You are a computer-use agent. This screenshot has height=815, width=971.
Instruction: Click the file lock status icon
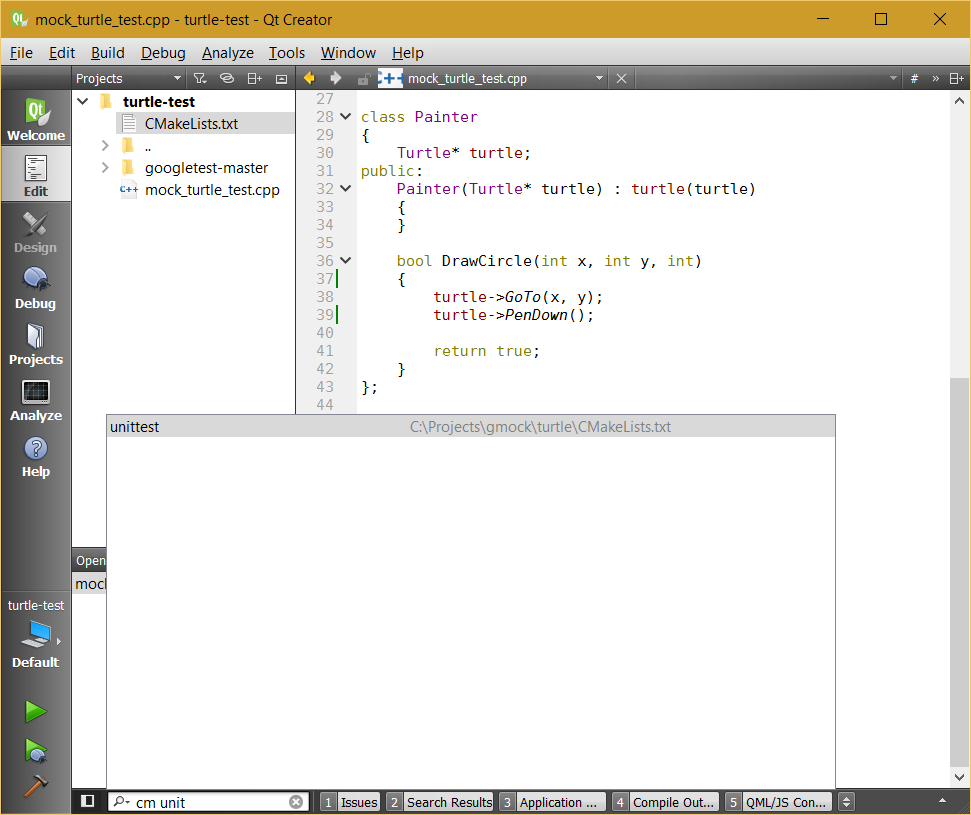coord(364,79)
